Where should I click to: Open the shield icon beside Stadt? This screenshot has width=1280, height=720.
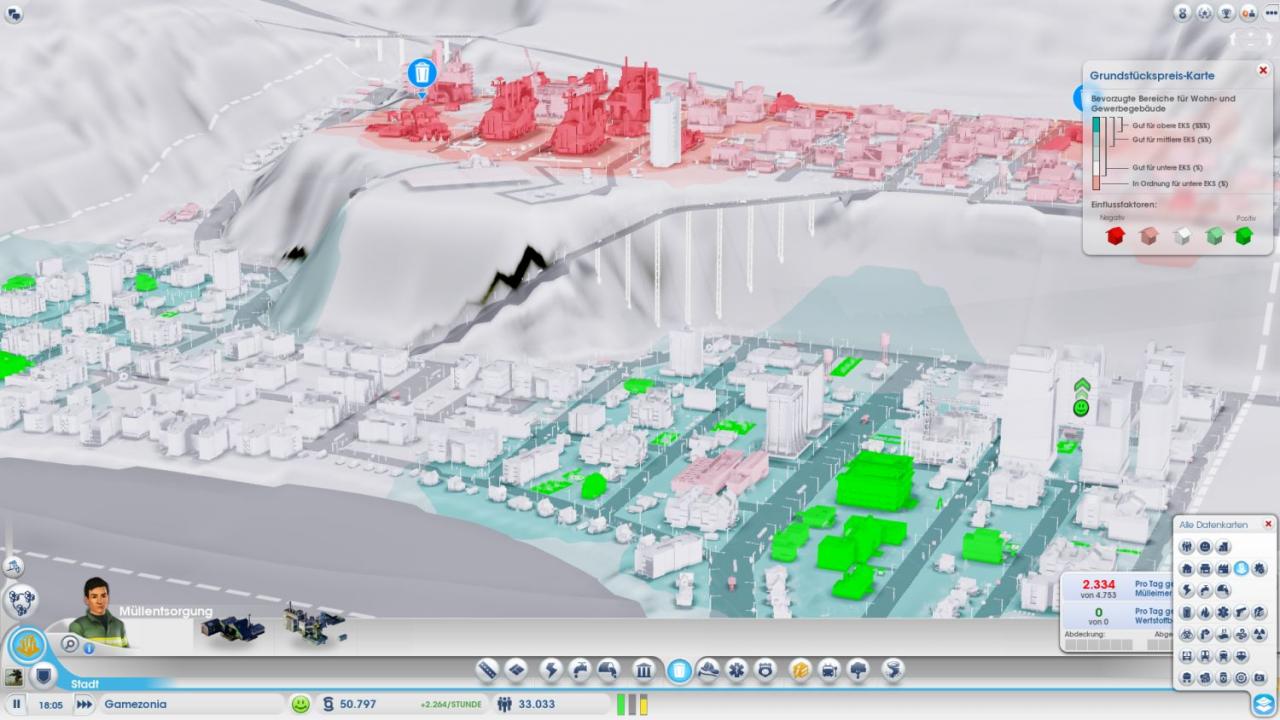coord(42,677)
